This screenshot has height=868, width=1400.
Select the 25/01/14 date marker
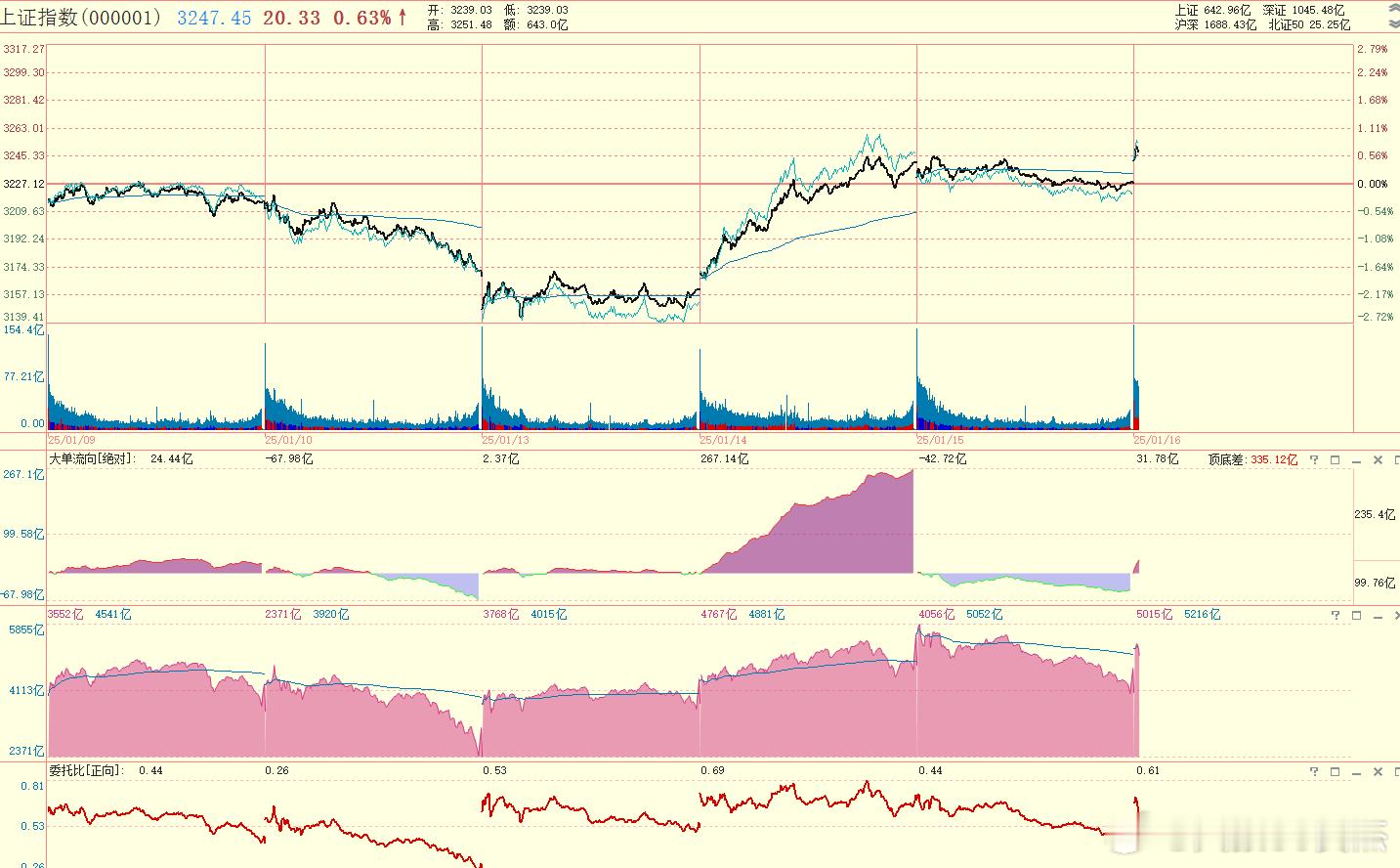(724, 440)
